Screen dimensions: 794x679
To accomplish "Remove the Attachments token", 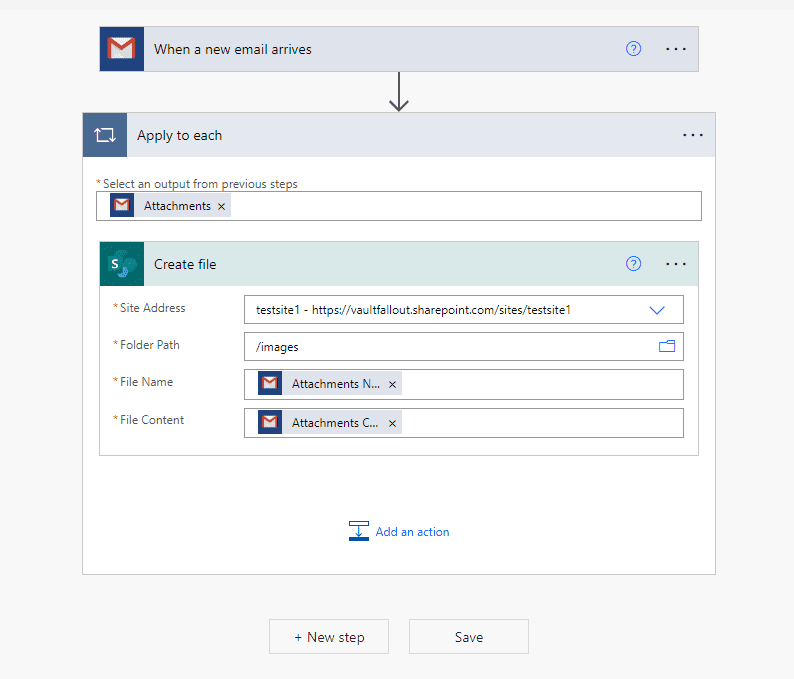I will (222, 206).
